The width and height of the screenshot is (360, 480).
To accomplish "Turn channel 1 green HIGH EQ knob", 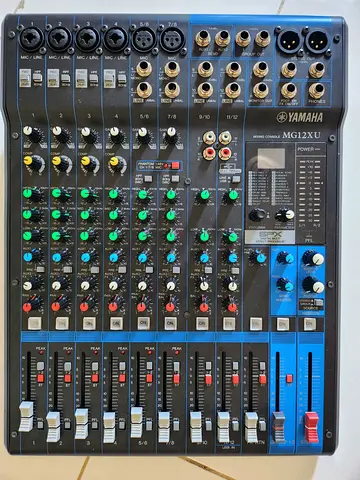I will [28, 193].
